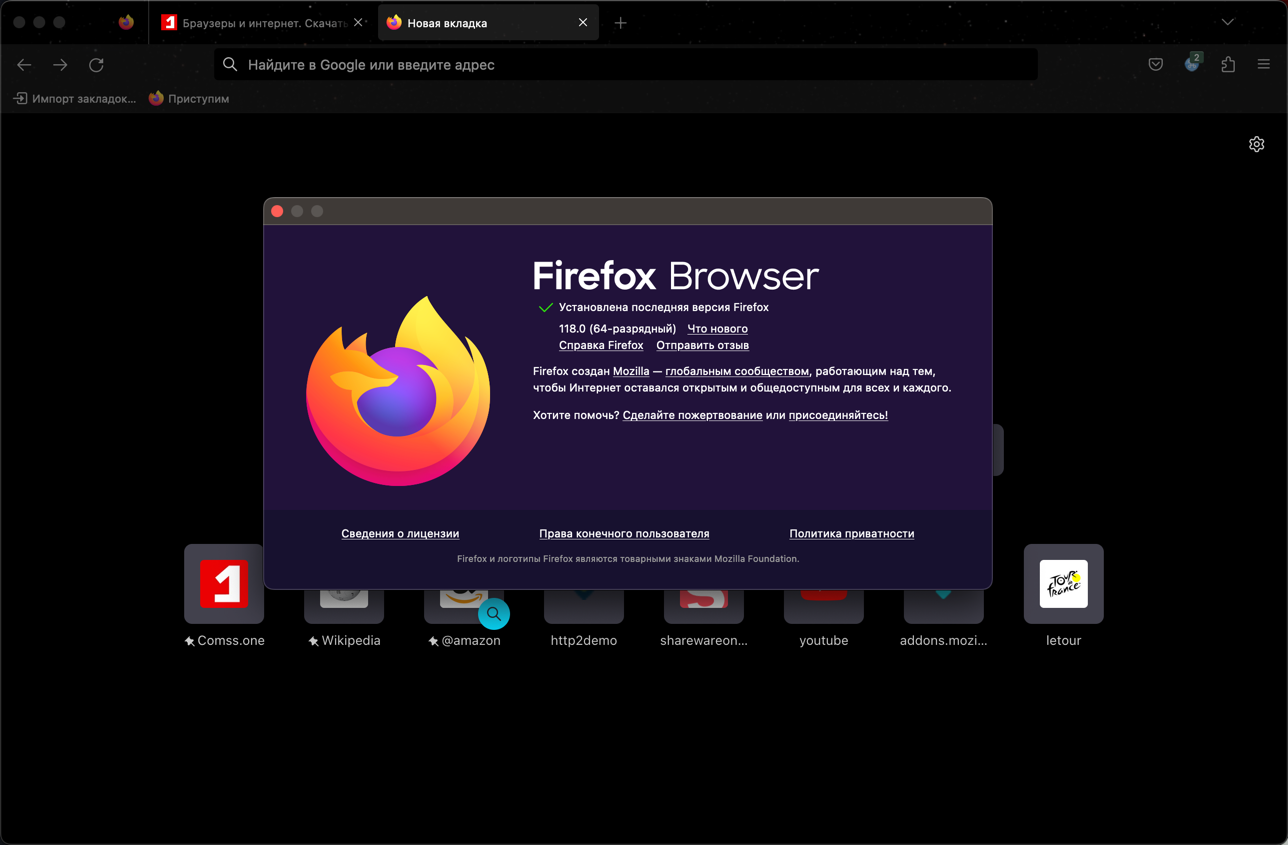The height and width of the screenshot is (845, 1288).
Task: Expand the list all tabs chevron
Action: (1228, 22)
